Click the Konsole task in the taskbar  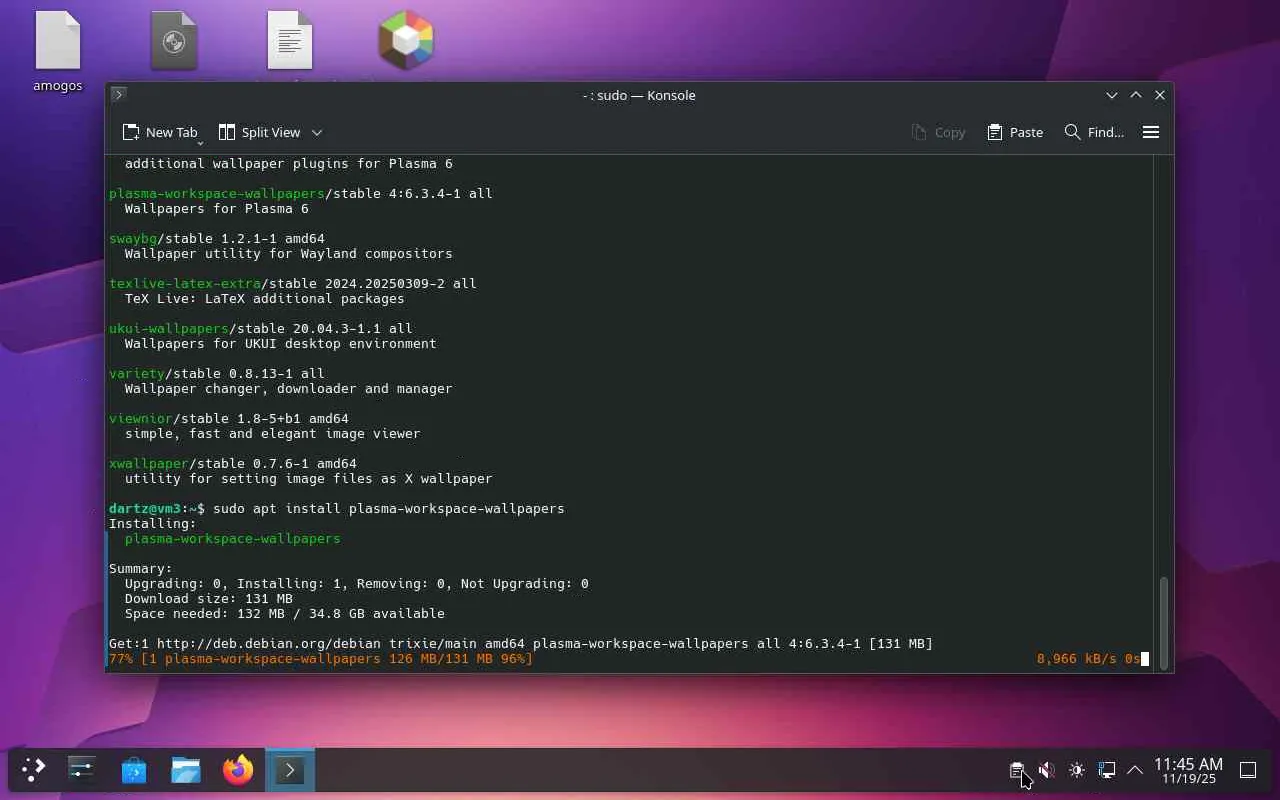(290, 770)
